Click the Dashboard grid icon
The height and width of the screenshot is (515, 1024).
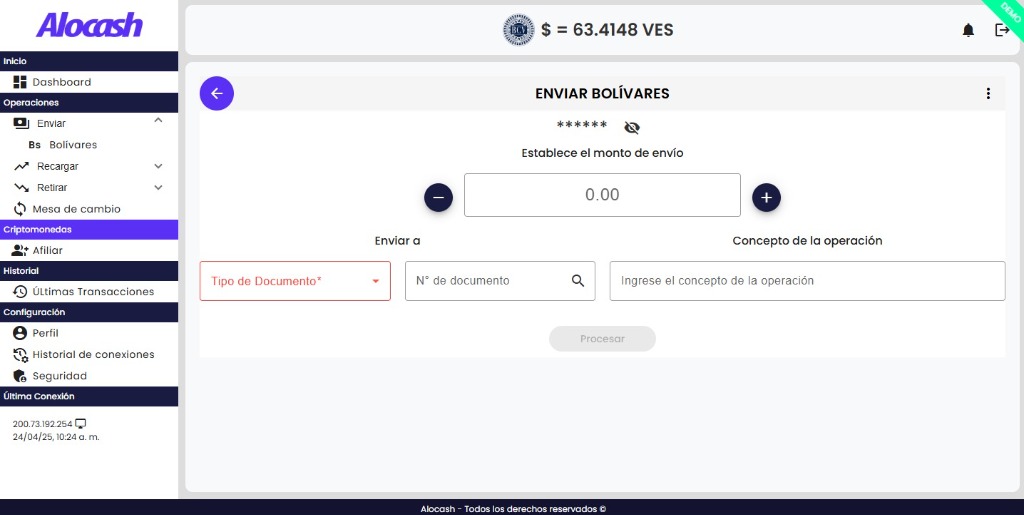click(20, 82)
